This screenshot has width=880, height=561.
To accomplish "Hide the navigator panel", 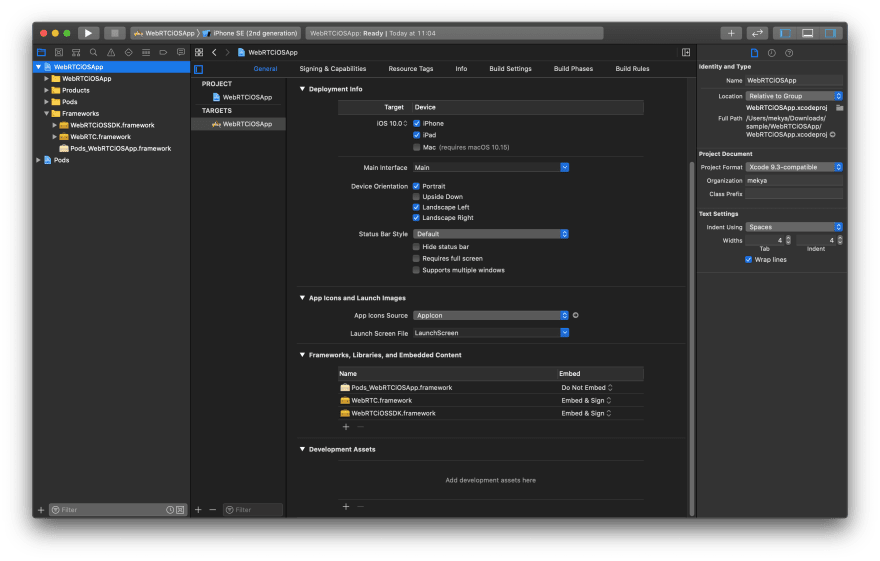I will [x=785, y=33].
